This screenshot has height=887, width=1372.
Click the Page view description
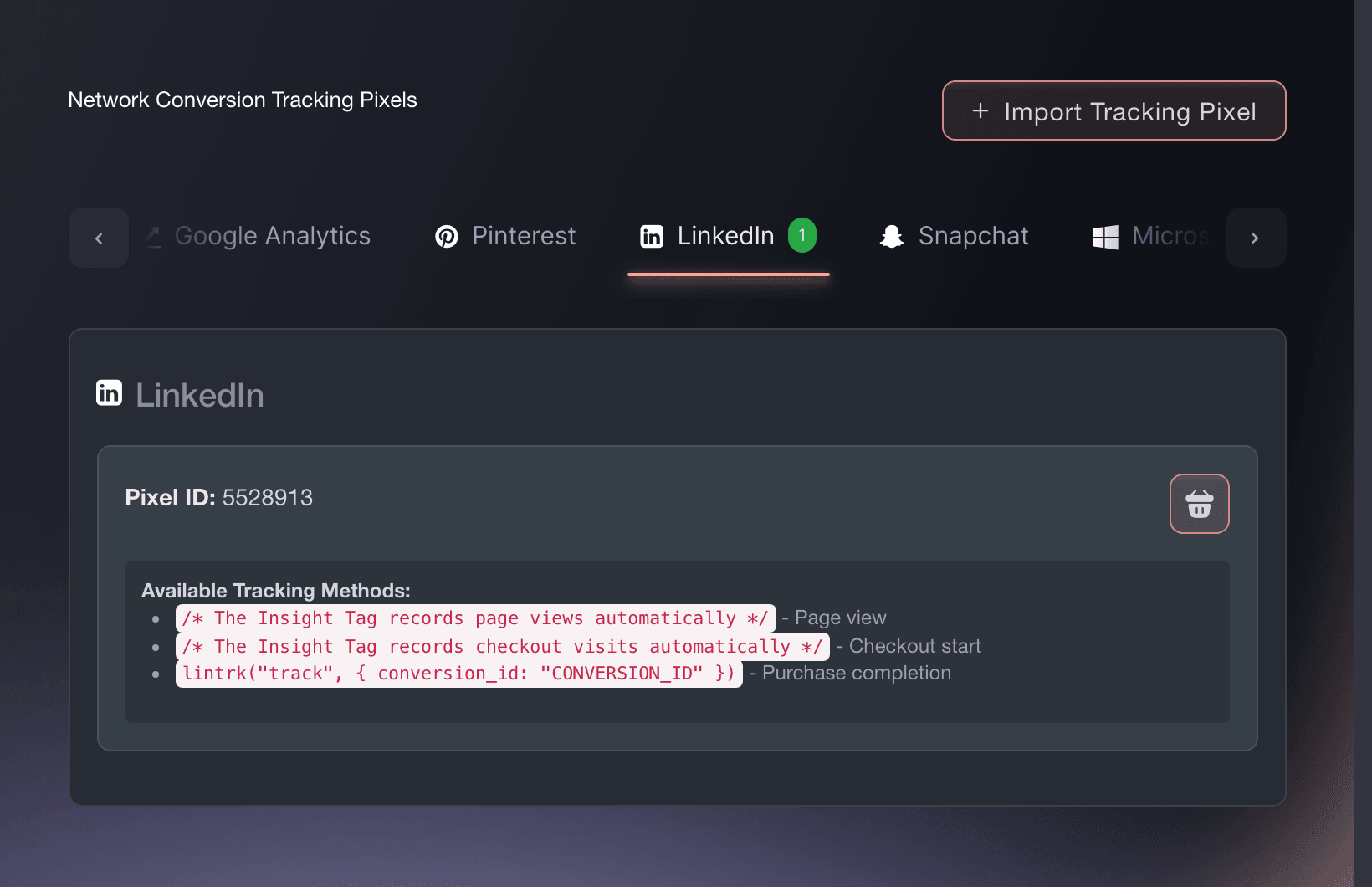tap(840, 618)
